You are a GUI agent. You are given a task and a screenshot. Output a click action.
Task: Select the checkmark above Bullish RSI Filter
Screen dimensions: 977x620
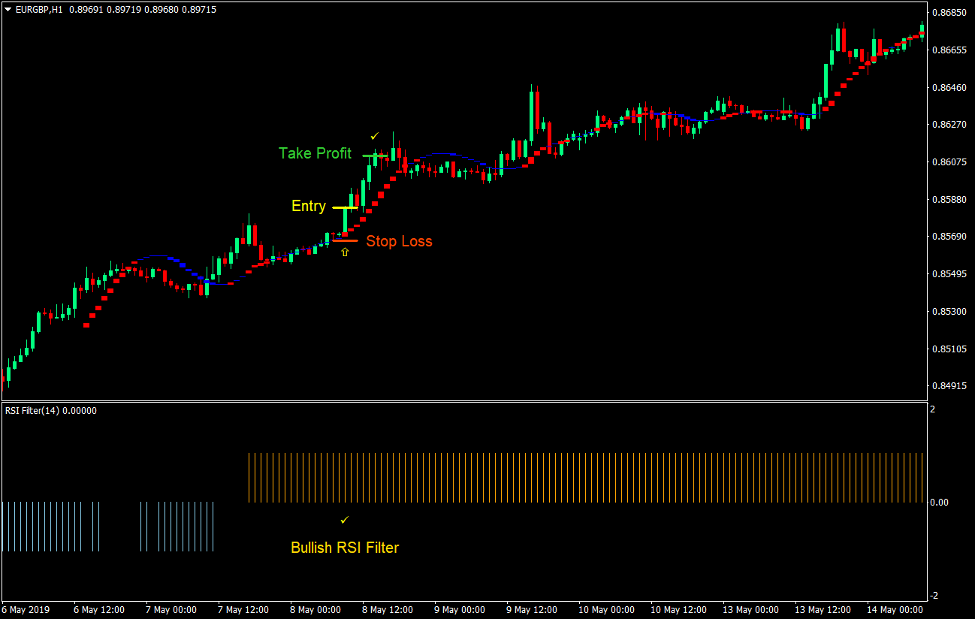click(x=345, y=520)
